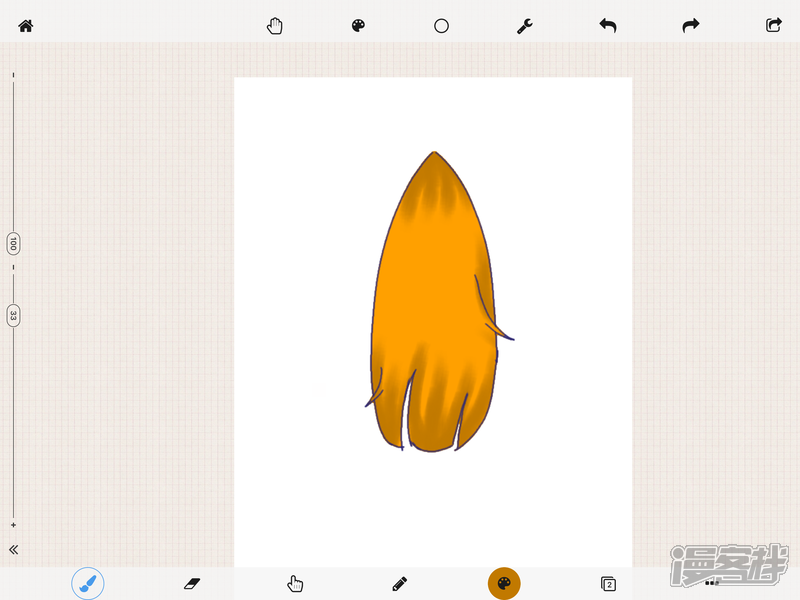Select the hand pan tool in top toolbar

275,26
